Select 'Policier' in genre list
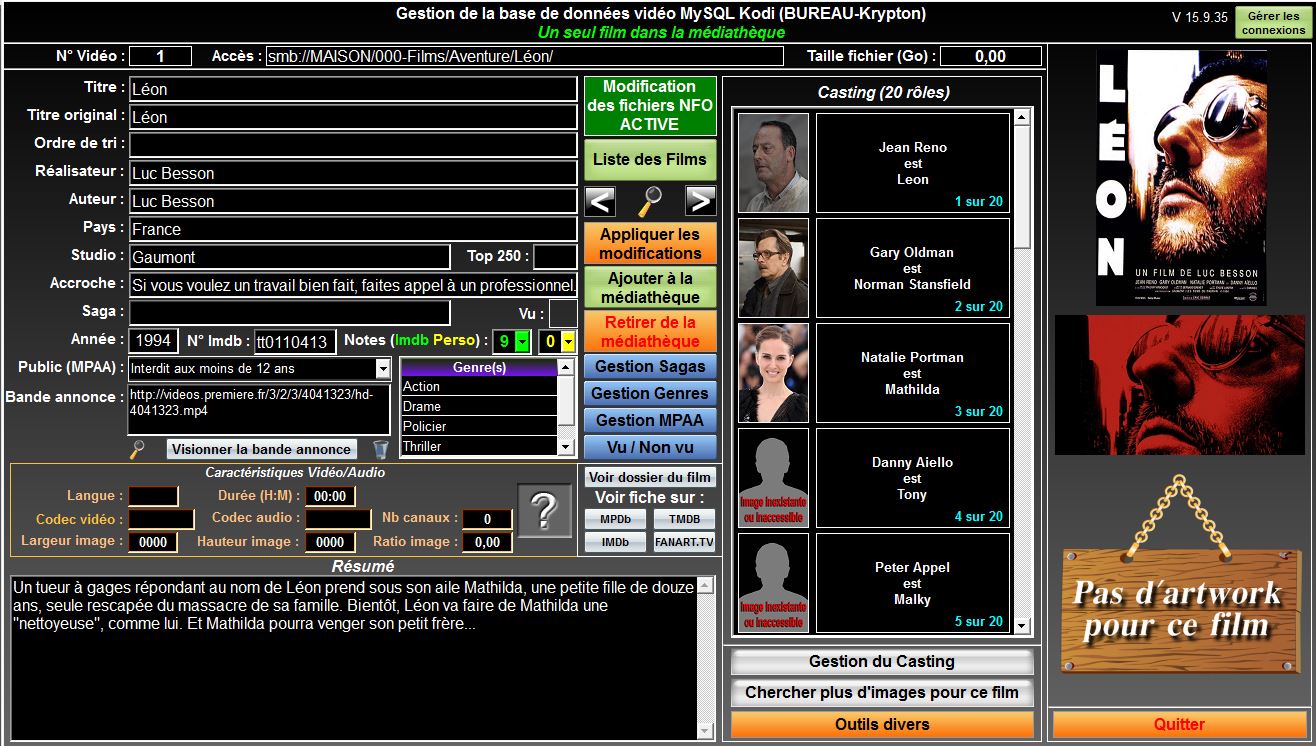 pos(479,426)
